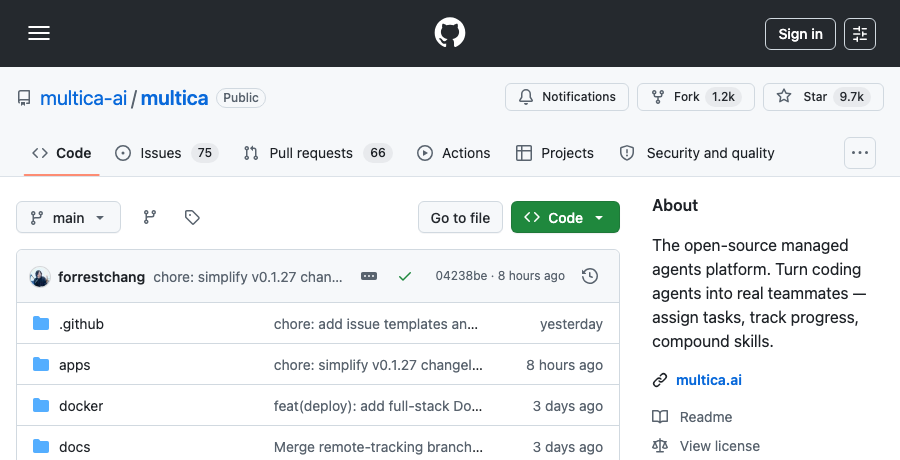
Task: Show more repository tabs via ellipsis
Action: [x=860, y=153]
